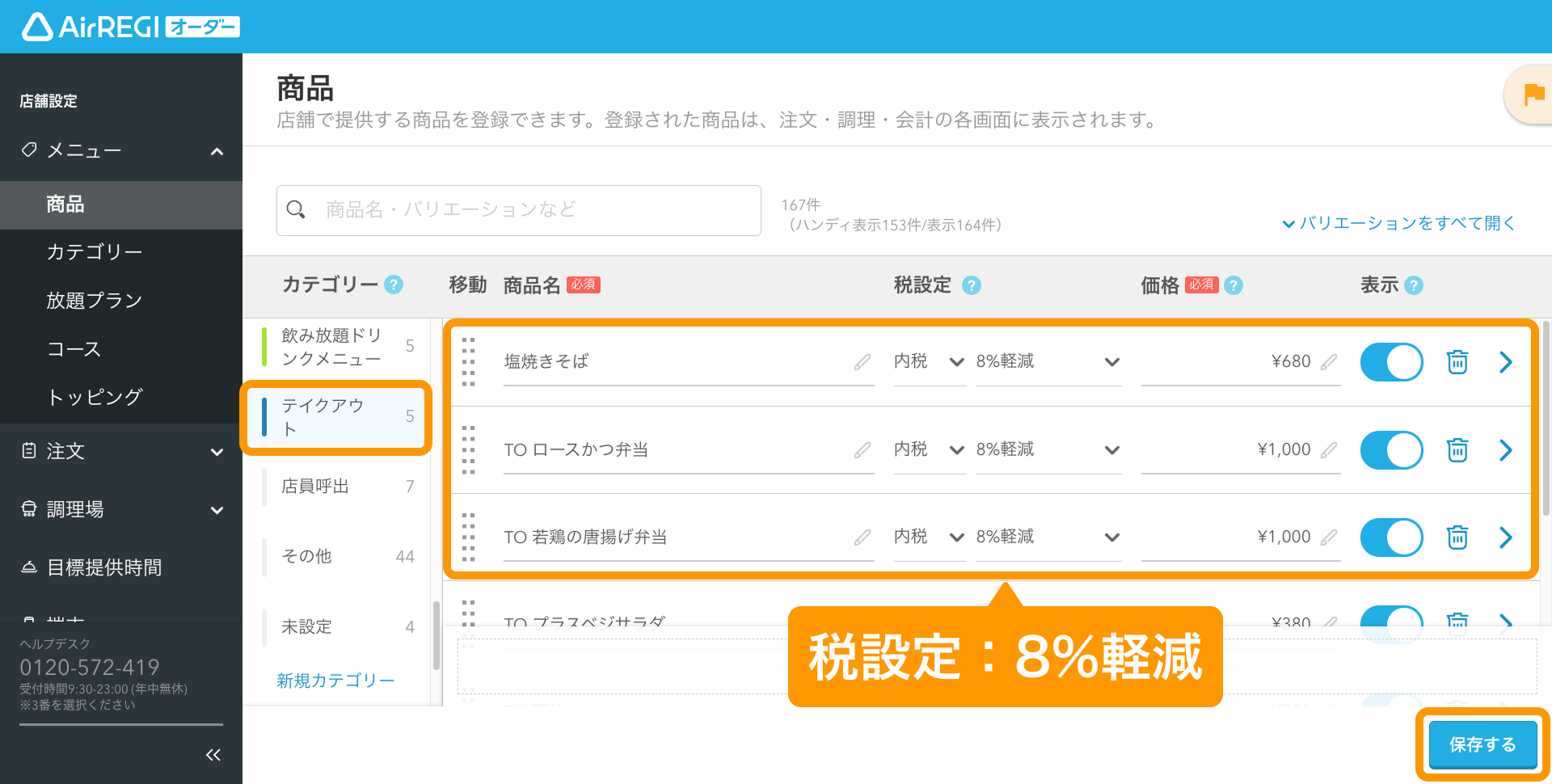Screen dimensions: 1552x784
Task: Open help for 税設定 column
Action: 972,285
